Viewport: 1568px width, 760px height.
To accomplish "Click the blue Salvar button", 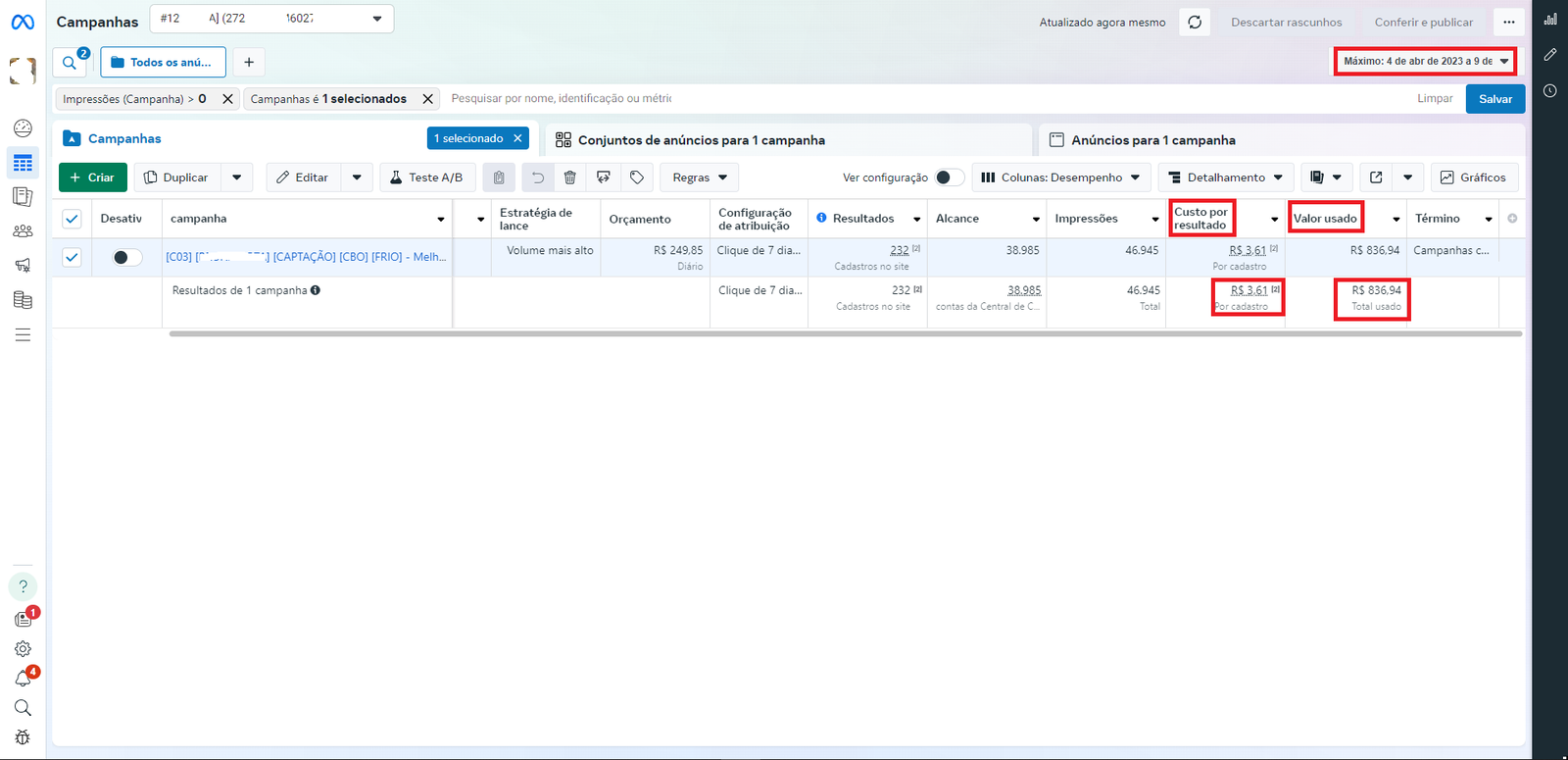I will (1494, 99).
